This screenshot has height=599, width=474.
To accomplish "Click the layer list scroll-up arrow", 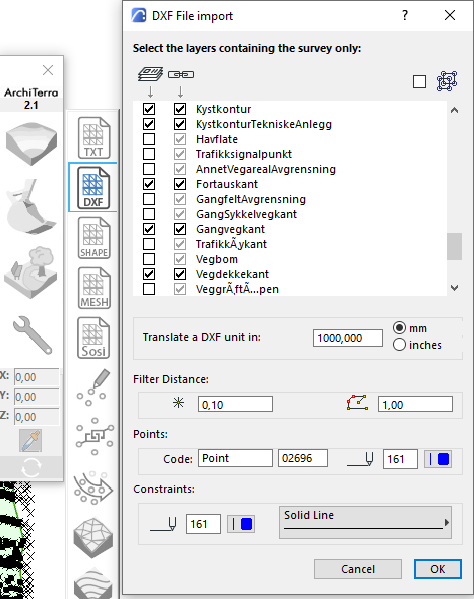I will click(x=455, y=110).
